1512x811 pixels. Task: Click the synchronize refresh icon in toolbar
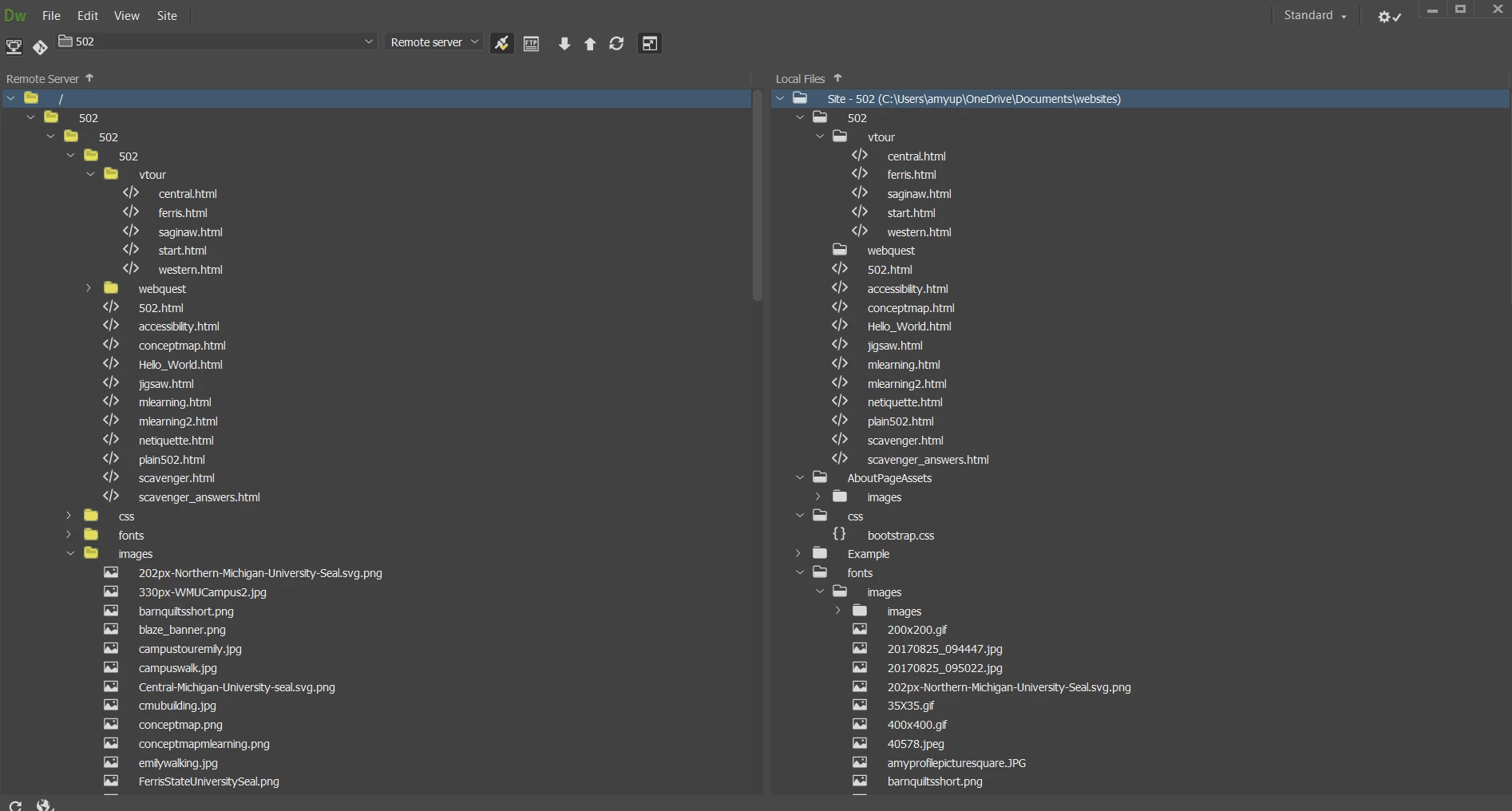tap(616, 44)
